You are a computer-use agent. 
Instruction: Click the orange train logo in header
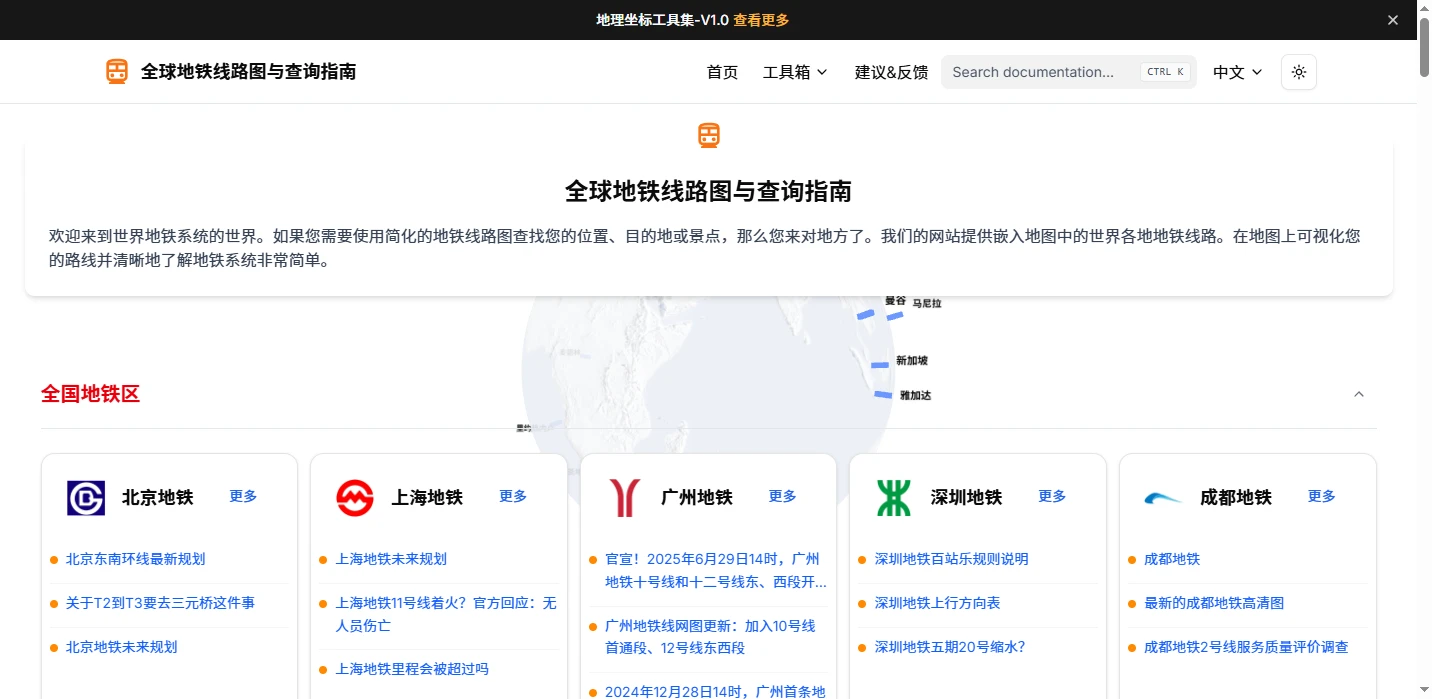coord(117,71)
